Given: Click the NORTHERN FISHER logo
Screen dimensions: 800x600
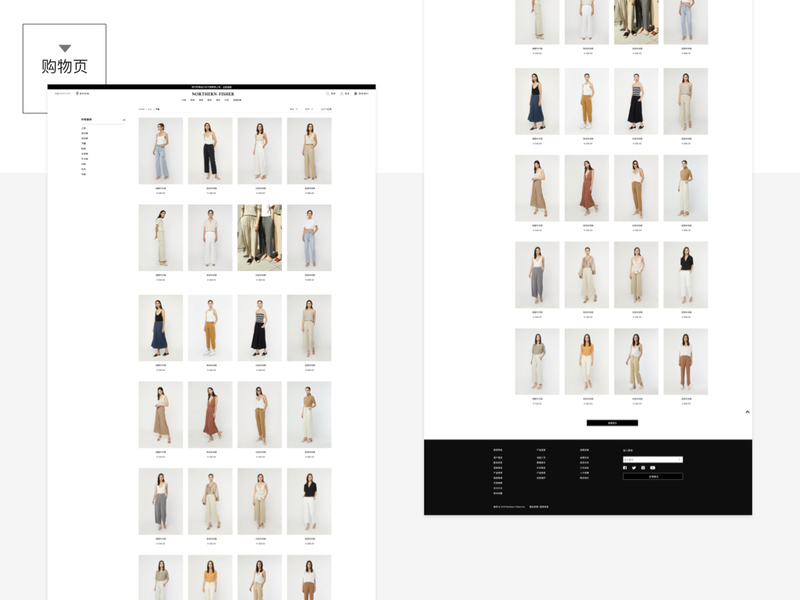Looking at the screenshot, I should click(x=213, y=94).
